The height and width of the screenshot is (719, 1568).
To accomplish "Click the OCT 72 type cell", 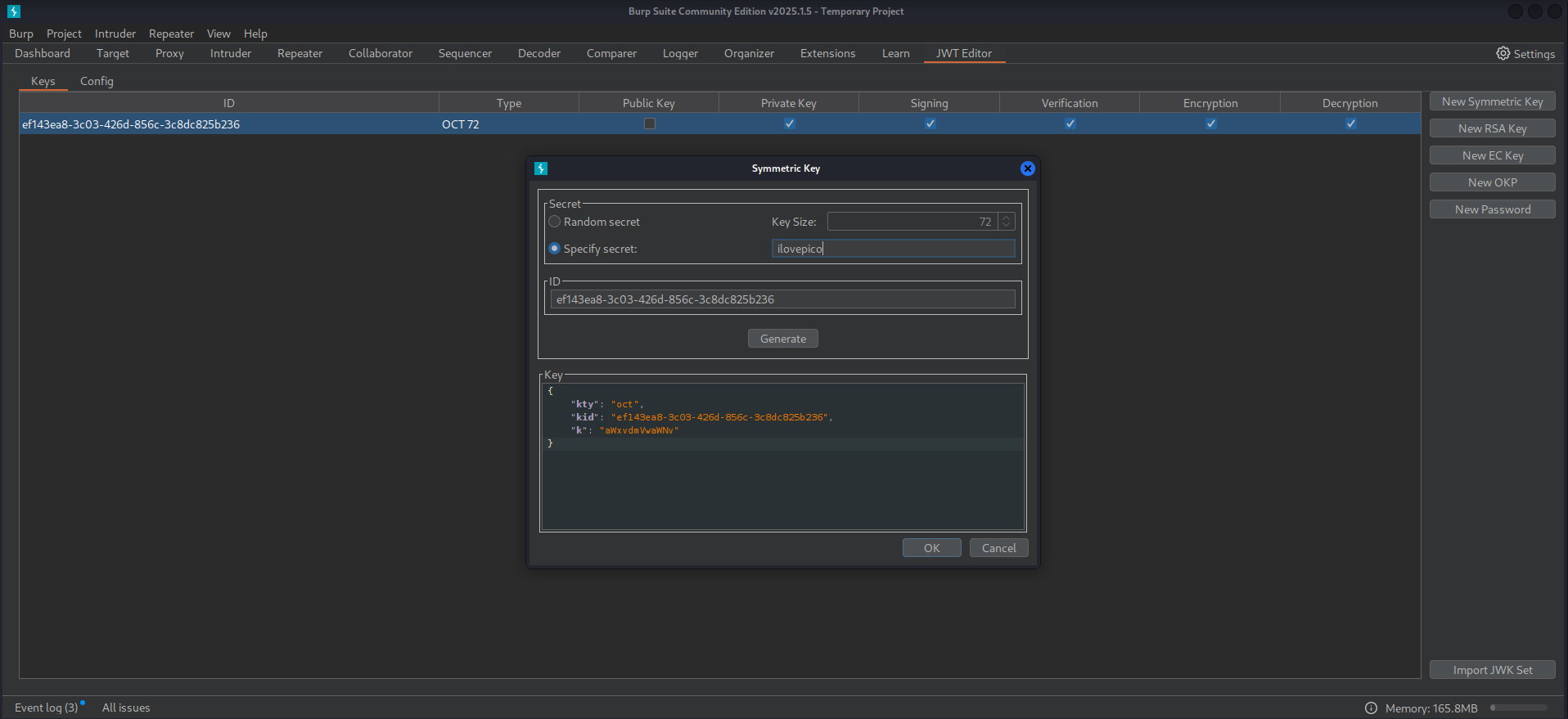I will [509, 124].
